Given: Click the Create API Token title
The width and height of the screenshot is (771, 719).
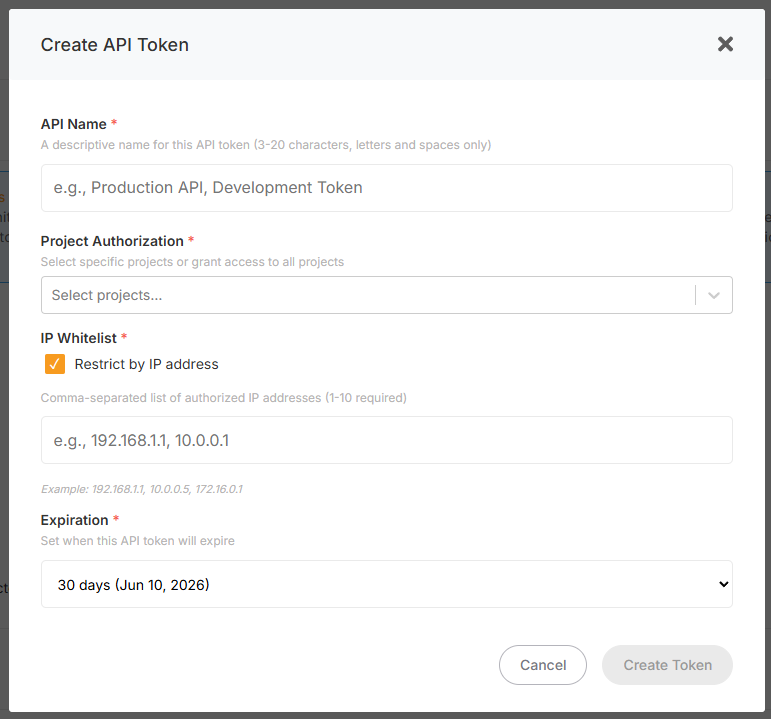Looking at the screenshot, I should (115, 45).
